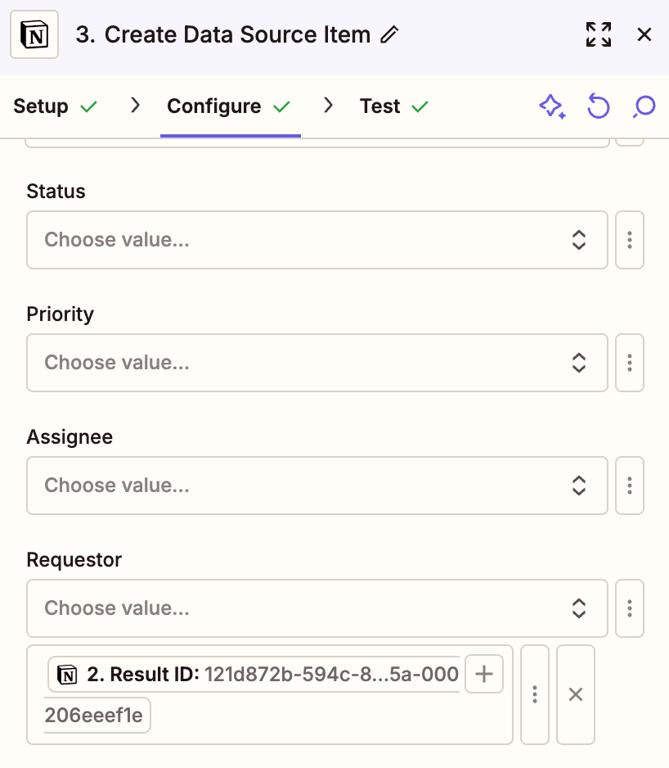Click the Notion app icon in header
This screenshot has height=768, width=669.
(x=35, y=35)
